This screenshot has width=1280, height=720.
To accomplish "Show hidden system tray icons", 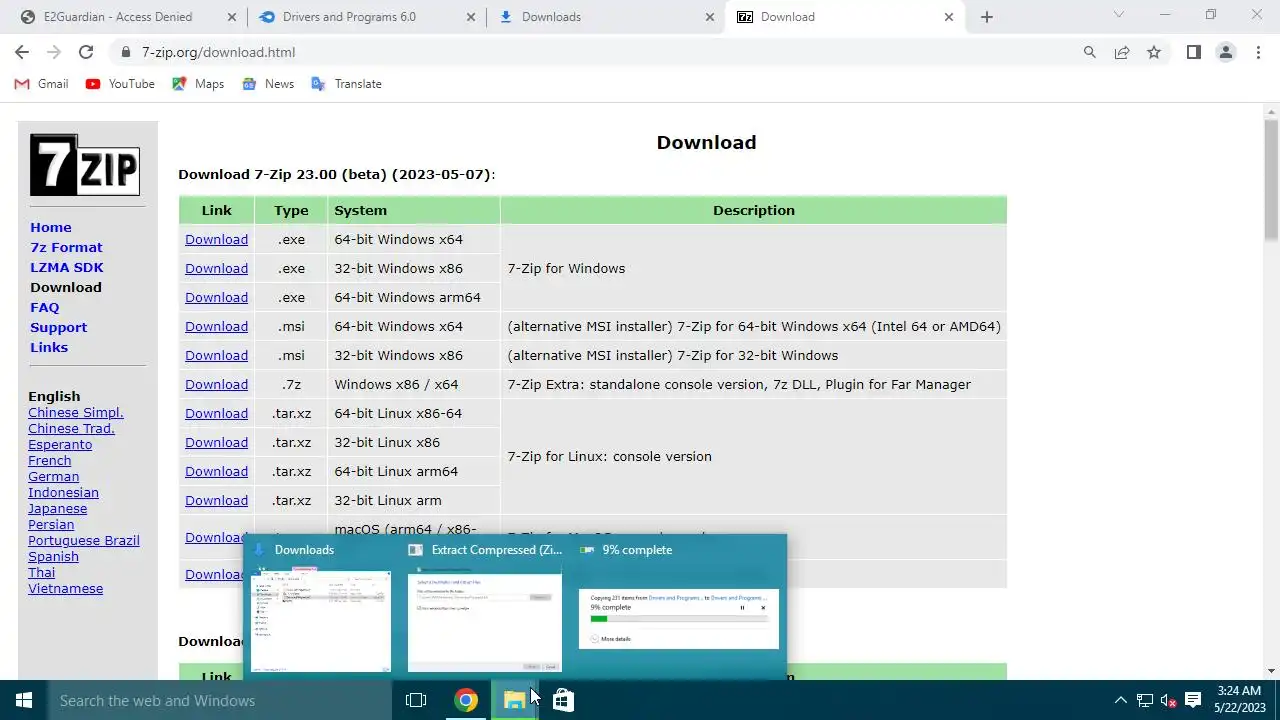I will pyautogui.click(x=1120, y=700).
